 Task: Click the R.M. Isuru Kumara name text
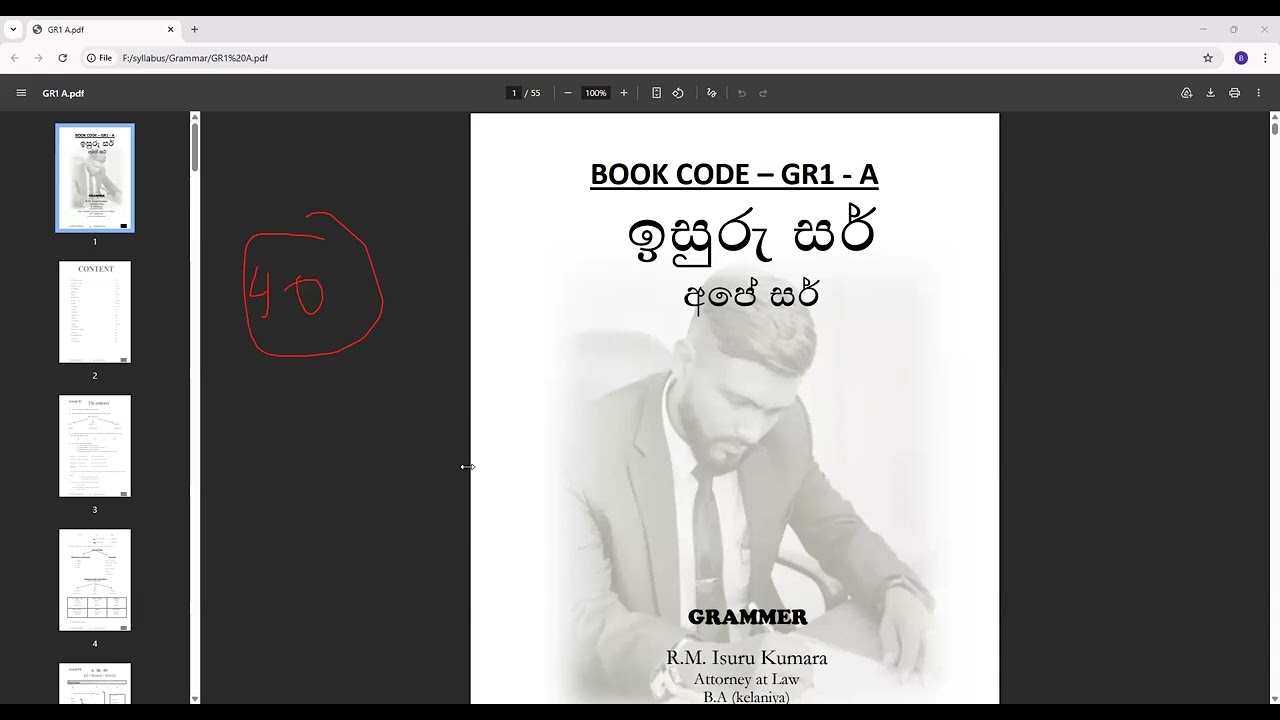tap(747, 658)
